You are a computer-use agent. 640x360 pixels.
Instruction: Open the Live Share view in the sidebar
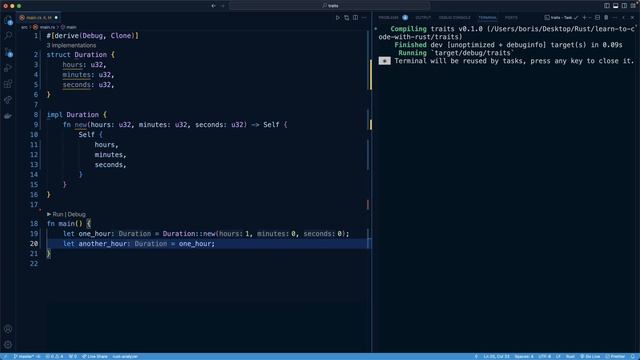[x=8, y=100]
